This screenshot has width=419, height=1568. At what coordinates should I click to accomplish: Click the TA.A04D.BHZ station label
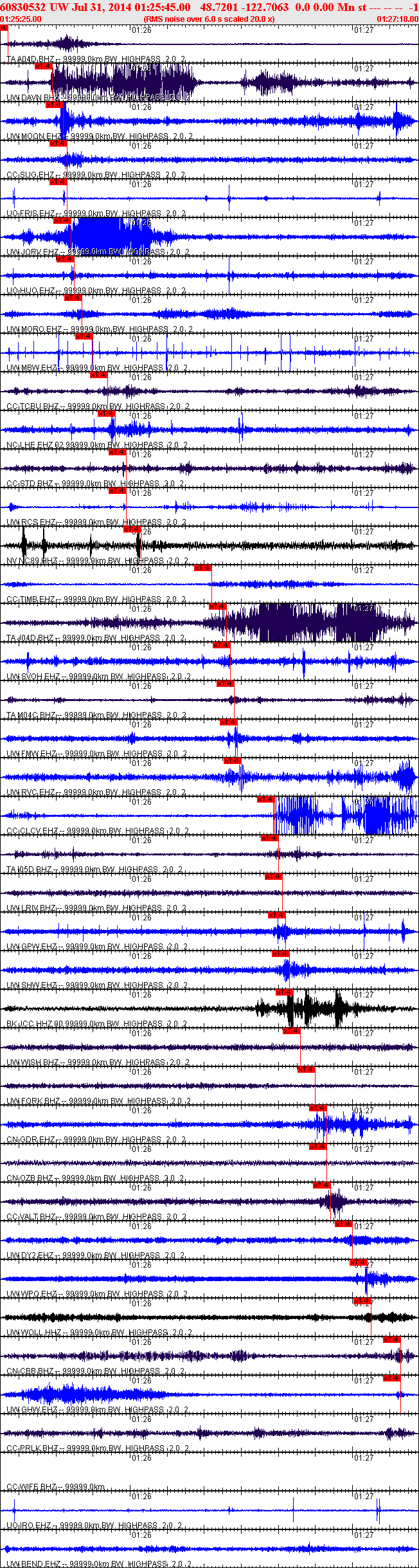pyautogui.click(x=31, y=59)
